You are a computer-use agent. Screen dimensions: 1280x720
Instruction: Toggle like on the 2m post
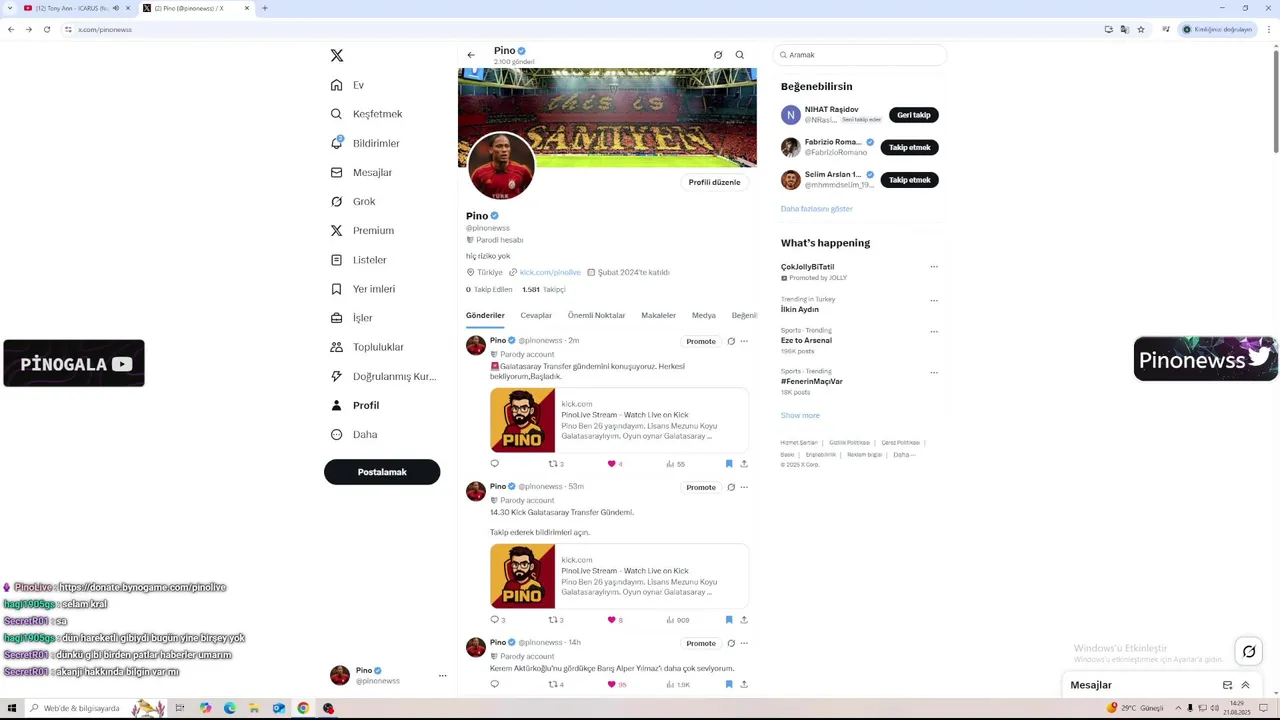[611, 464]
